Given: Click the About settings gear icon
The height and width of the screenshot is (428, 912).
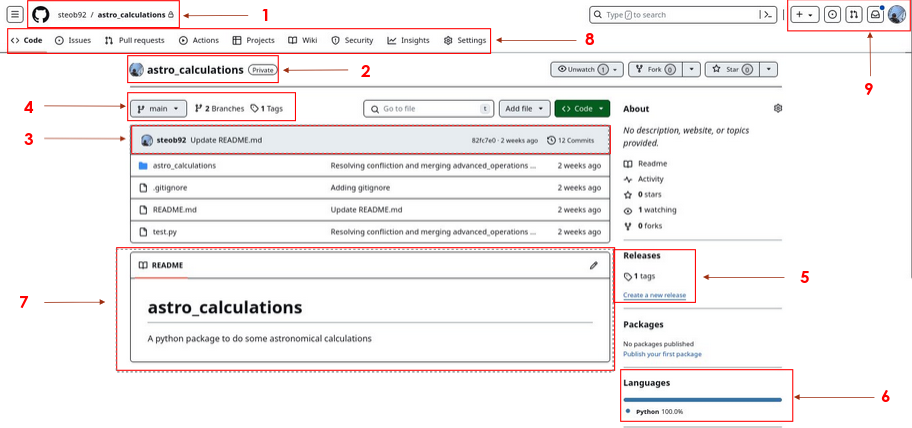Looking at the screenshot, I should (x=778, y=108).
